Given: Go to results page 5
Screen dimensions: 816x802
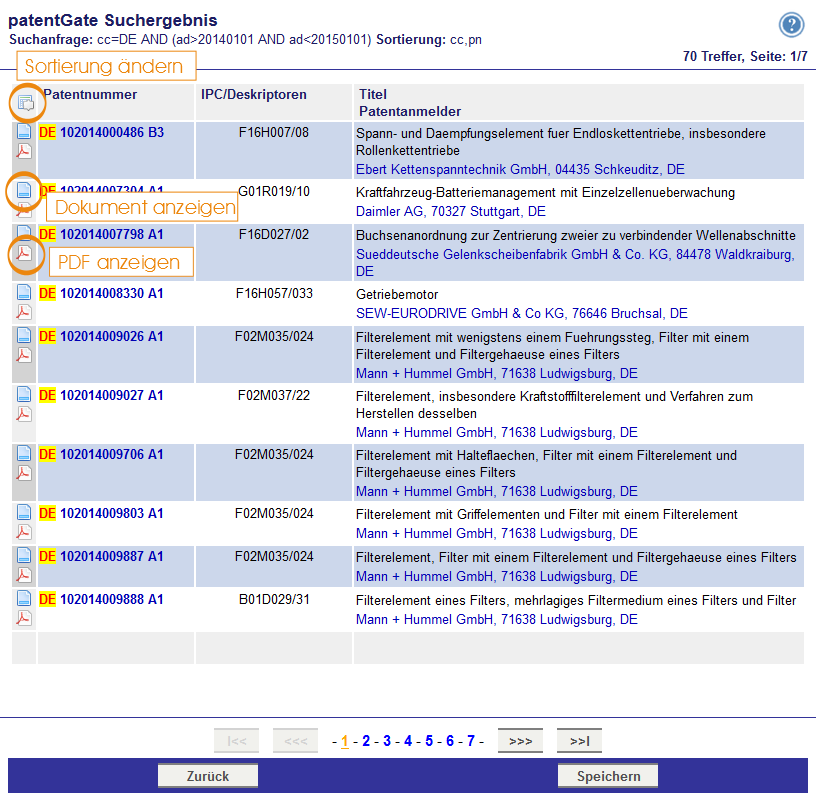Looking at the screenshot, I should 429,741.
